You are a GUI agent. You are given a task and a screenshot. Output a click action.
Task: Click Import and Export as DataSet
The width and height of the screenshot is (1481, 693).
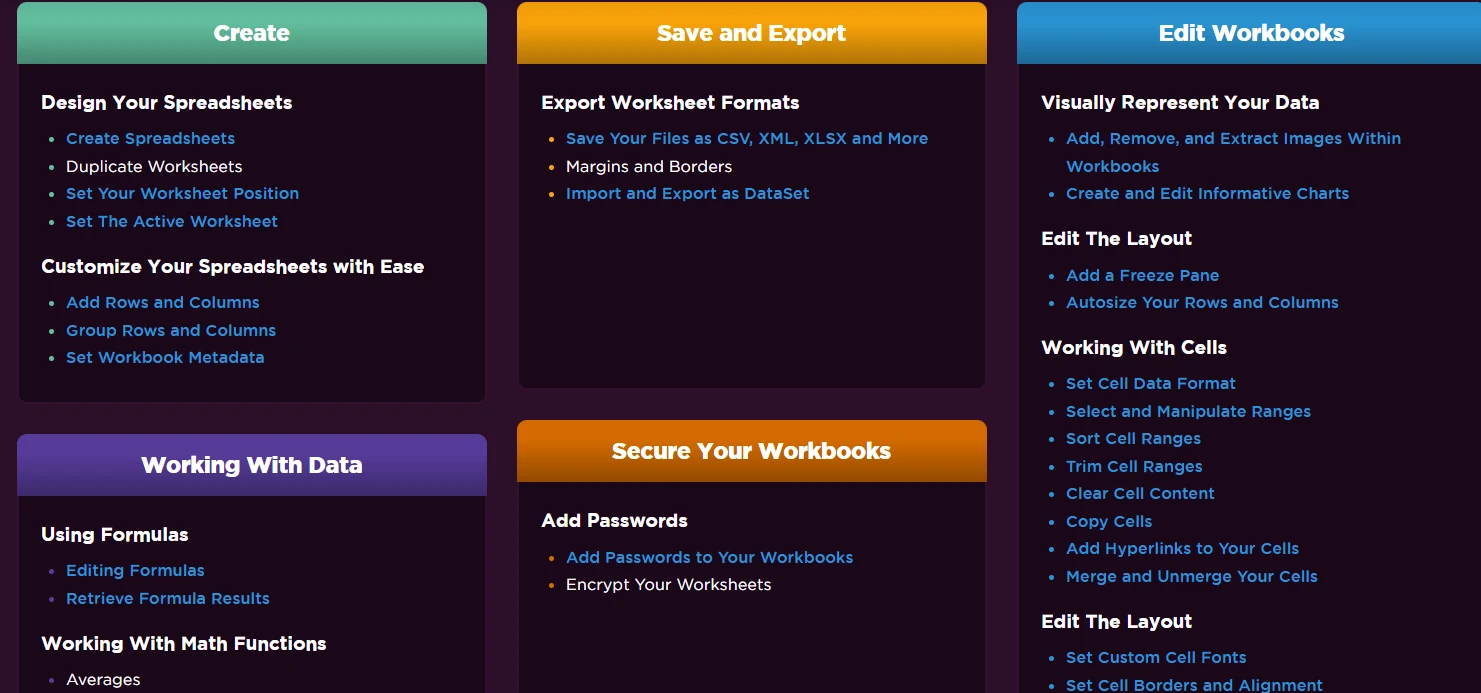[687, 194]
